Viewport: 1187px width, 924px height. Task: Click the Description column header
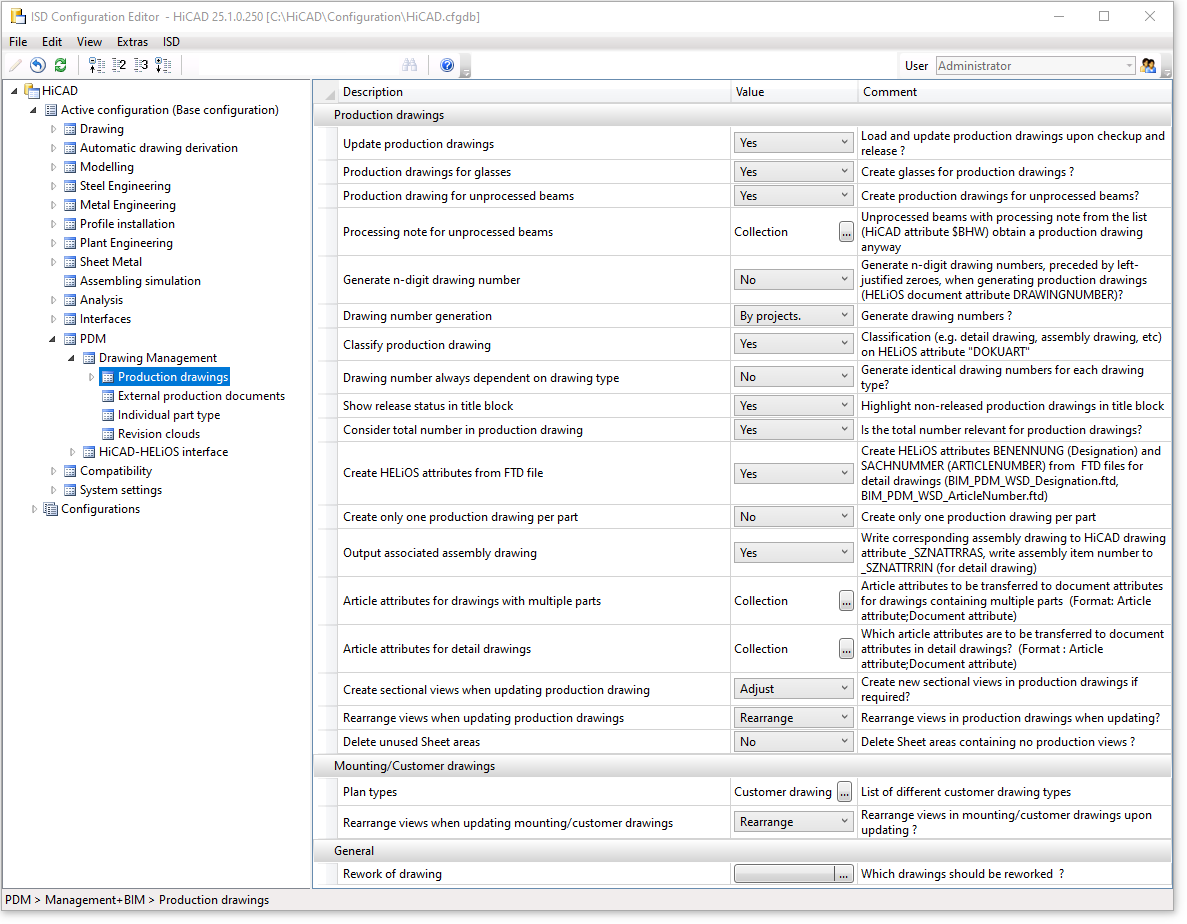[534, 92]
